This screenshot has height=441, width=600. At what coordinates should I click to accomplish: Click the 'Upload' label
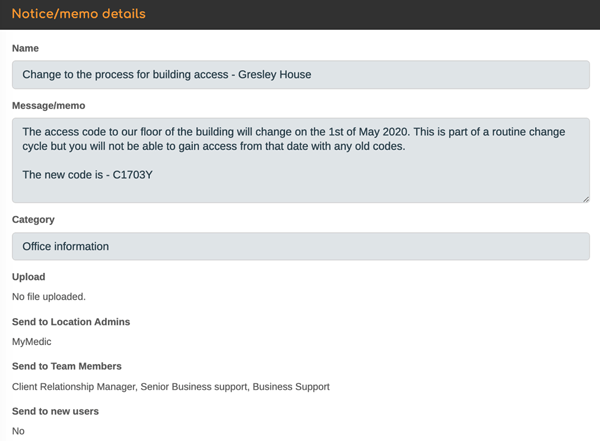29,277
